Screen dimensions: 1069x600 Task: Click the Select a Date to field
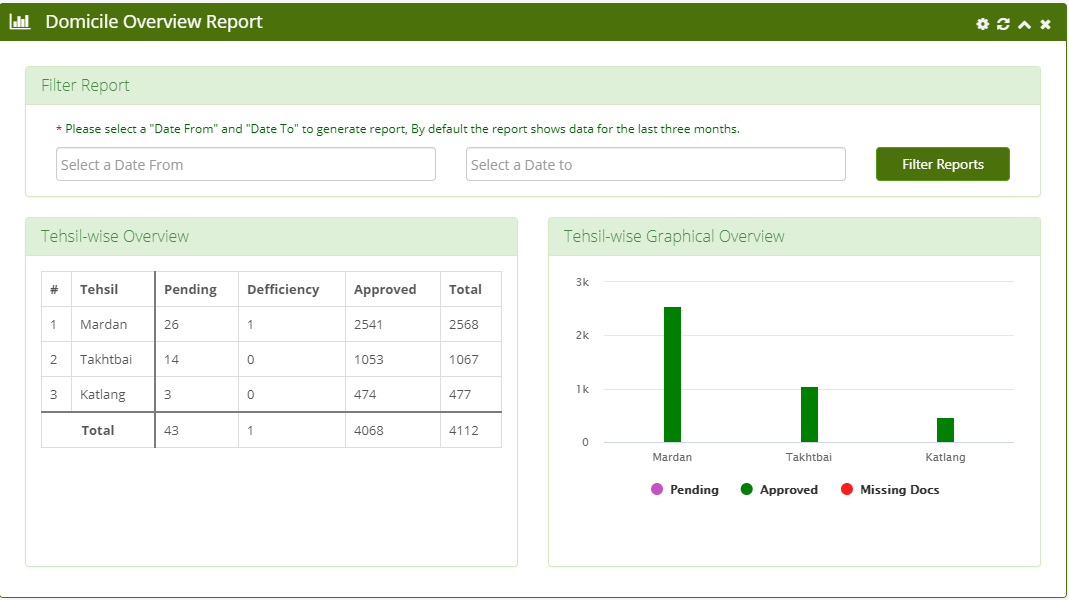click(x=656, y=164)
